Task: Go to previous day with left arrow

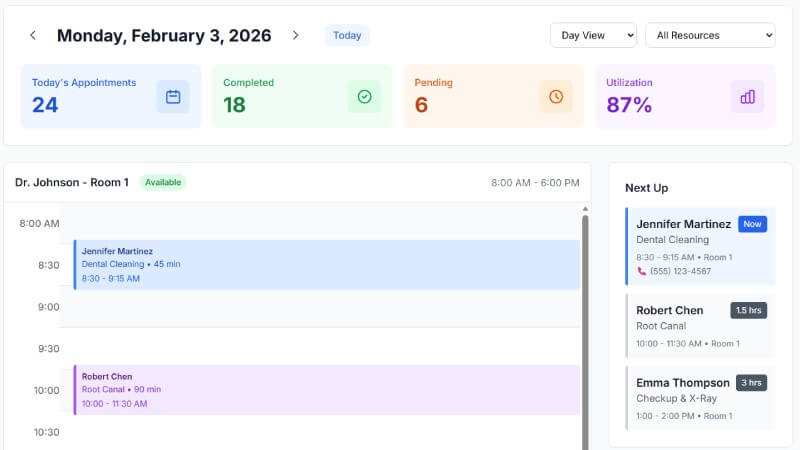Action: coord(33,35)
